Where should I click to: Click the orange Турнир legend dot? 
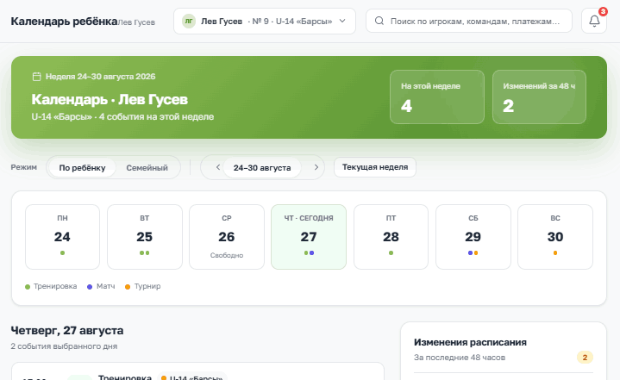click(127, 287)
